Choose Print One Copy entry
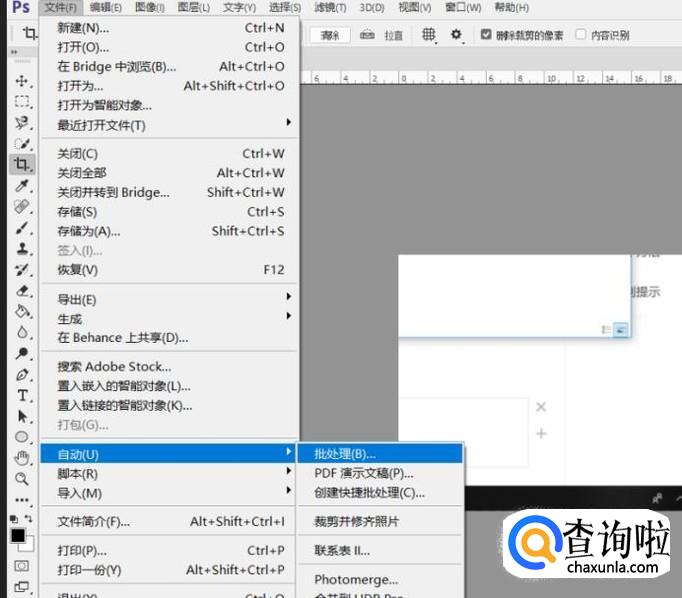Image resolution: width=682 pixels, height=598 pixels. 170,570
